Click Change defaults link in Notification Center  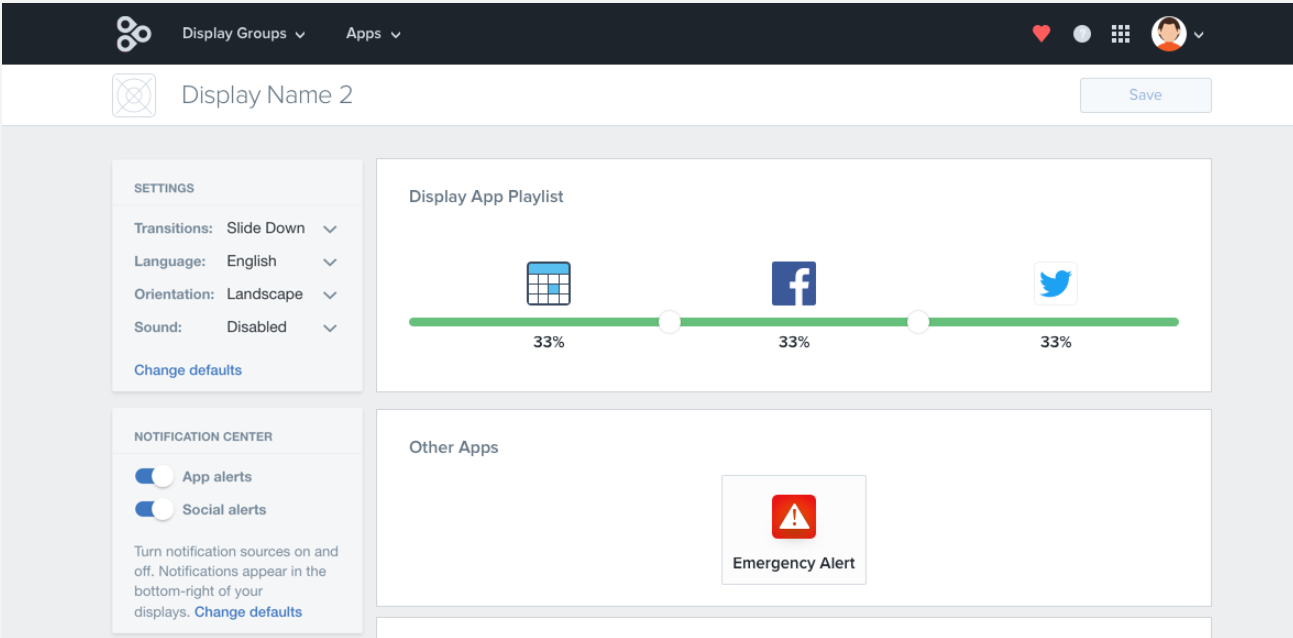tap(248, 612)
